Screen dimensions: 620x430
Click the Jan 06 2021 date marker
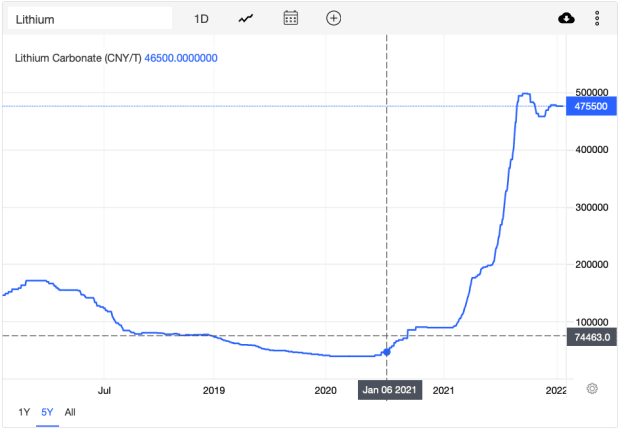click(x=389, y=390)
